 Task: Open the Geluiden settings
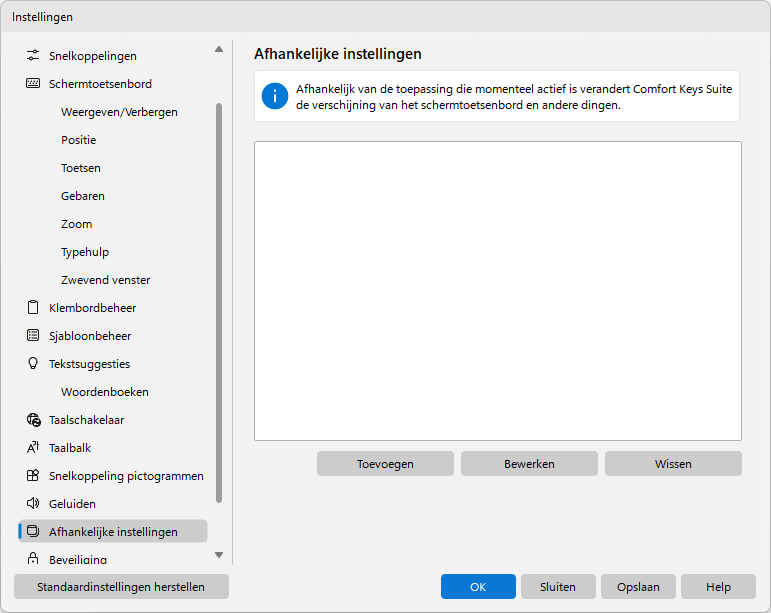(x=72, y=504)
